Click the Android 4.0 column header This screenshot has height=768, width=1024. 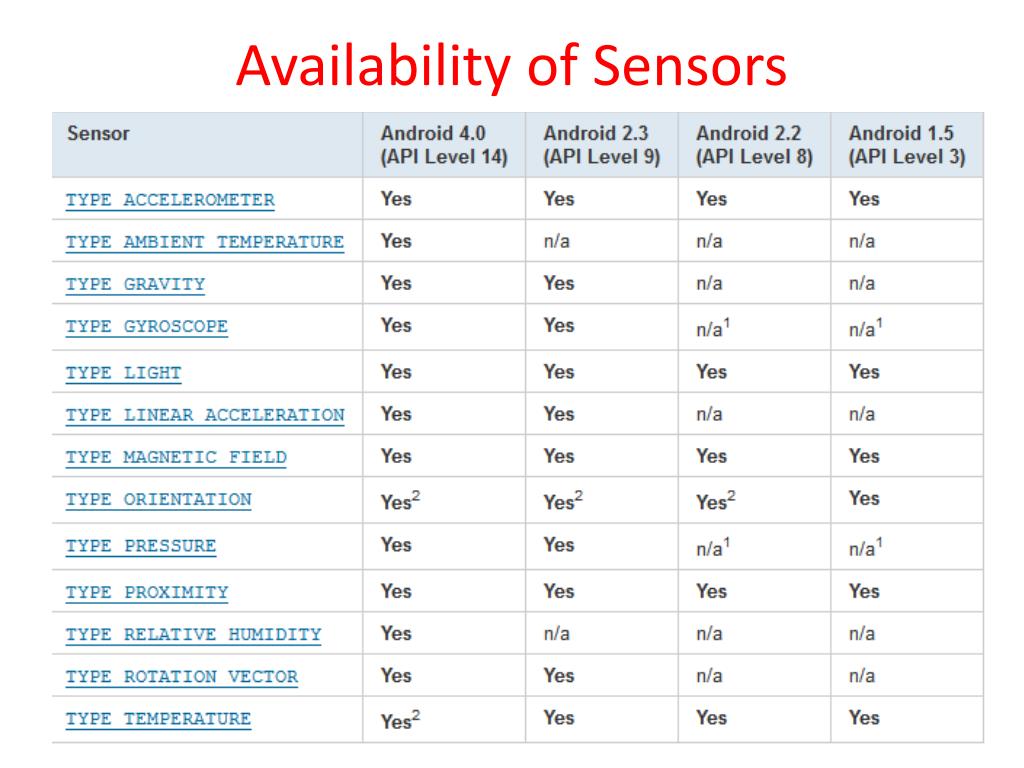click(444, 145)
